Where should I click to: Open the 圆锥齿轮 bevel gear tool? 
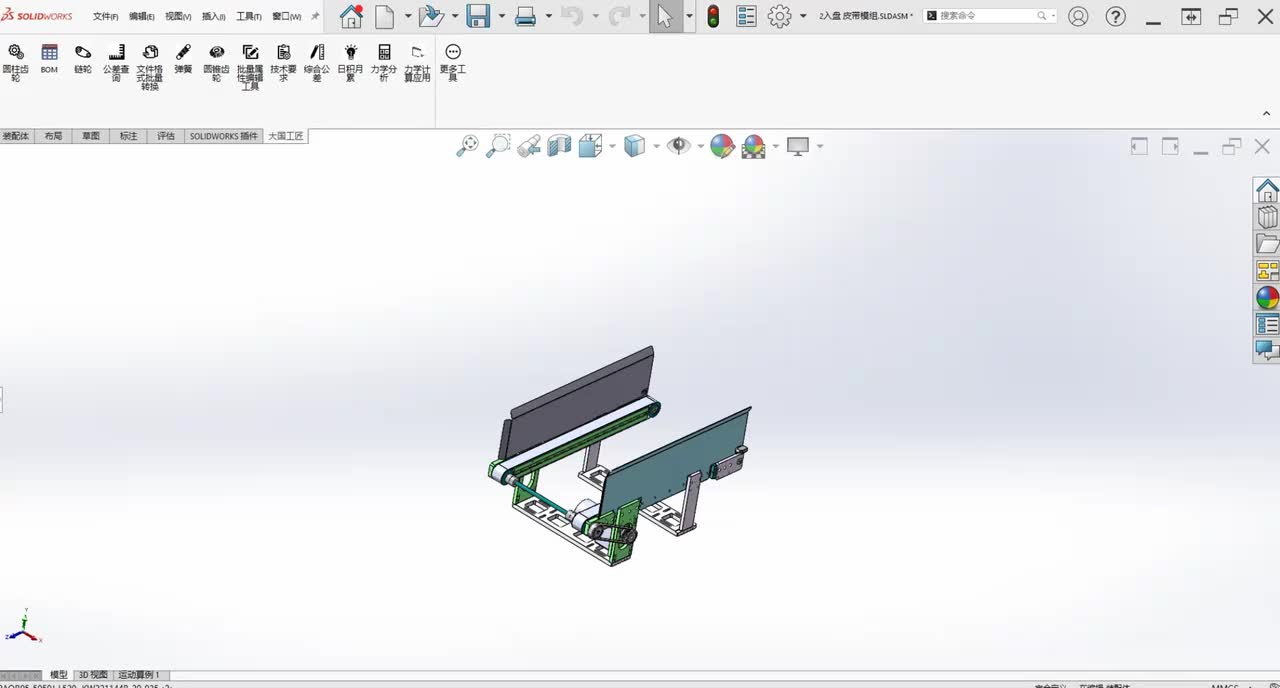[x=216, y=62]
